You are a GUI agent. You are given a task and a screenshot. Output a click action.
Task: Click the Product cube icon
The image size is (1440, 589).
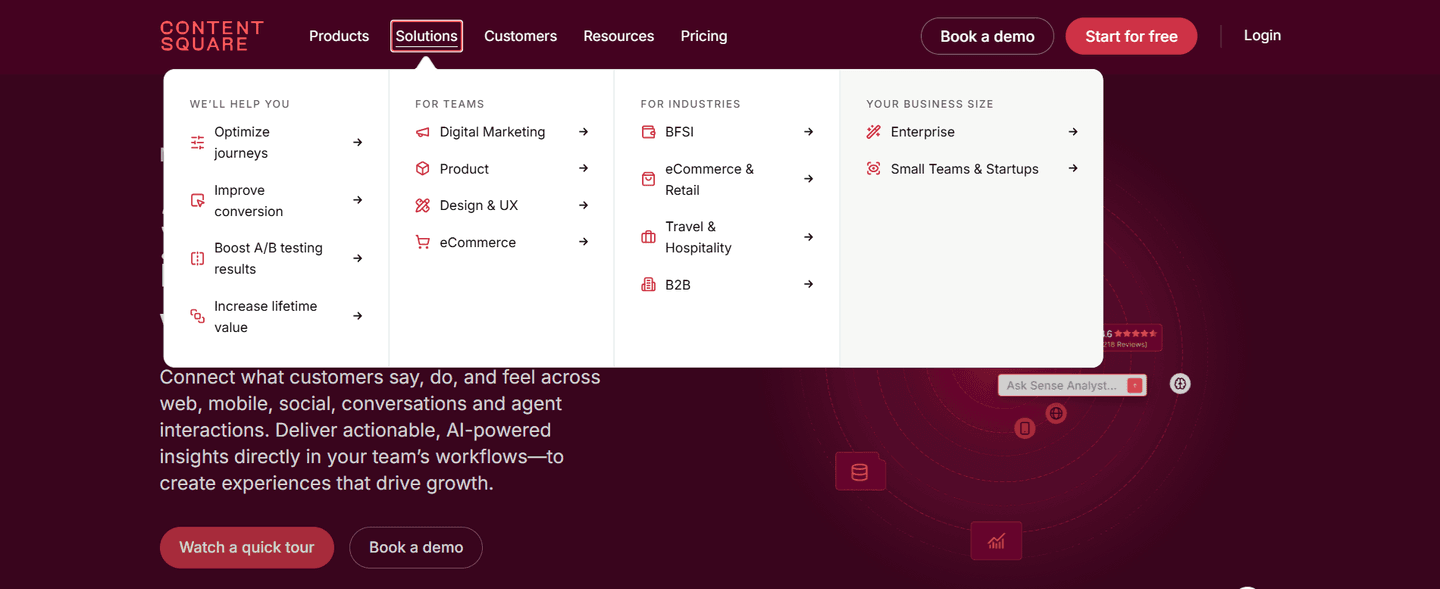[x=423, y=169]
